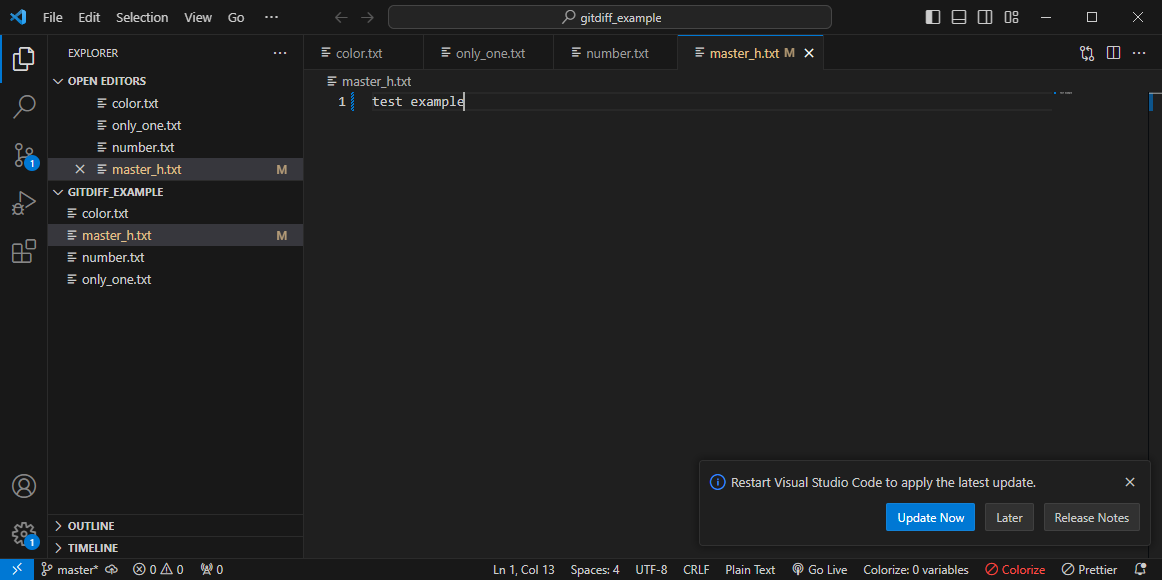Open notifications bell icon
This screenshot has height=580, width=1162.
pos(1141,570)
